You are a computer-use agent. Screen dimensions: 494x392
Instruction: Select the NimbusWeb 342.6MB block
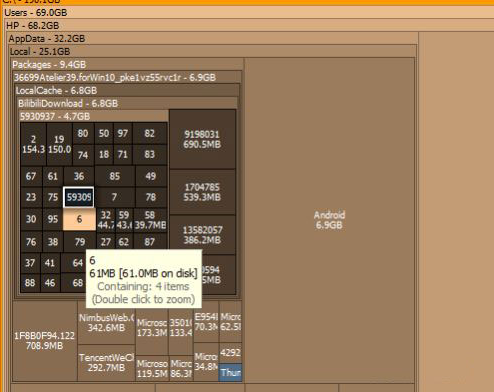pos(106,323)
